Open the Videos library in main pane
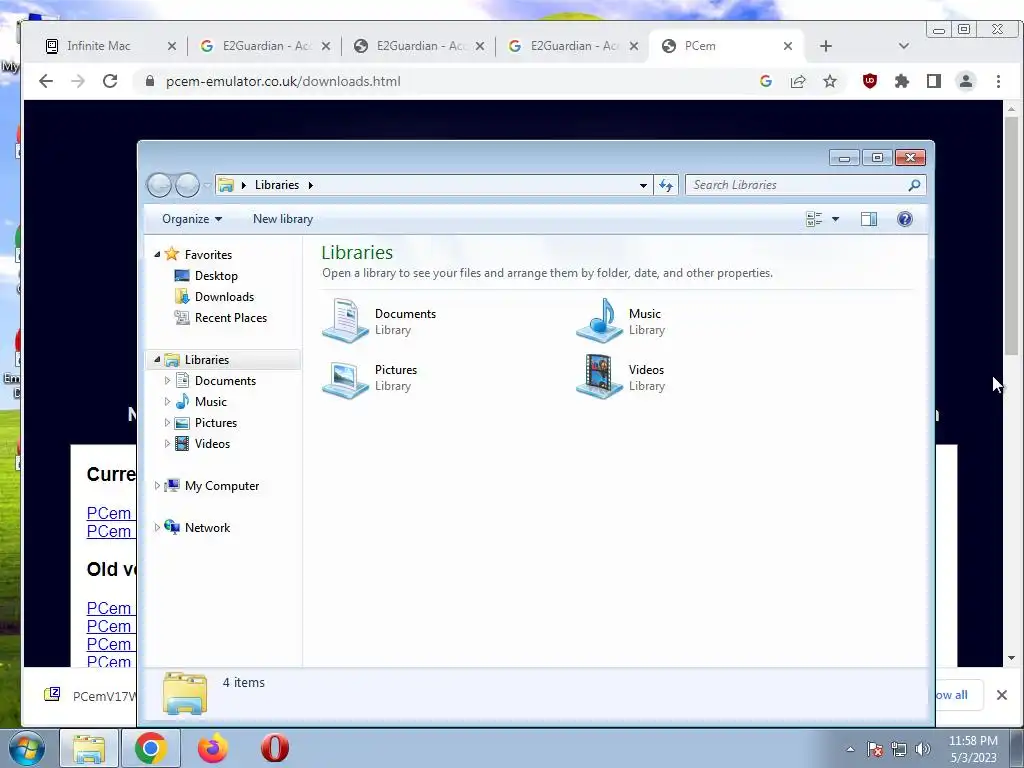The image size is (1024, 768). (x=620, y=377)
